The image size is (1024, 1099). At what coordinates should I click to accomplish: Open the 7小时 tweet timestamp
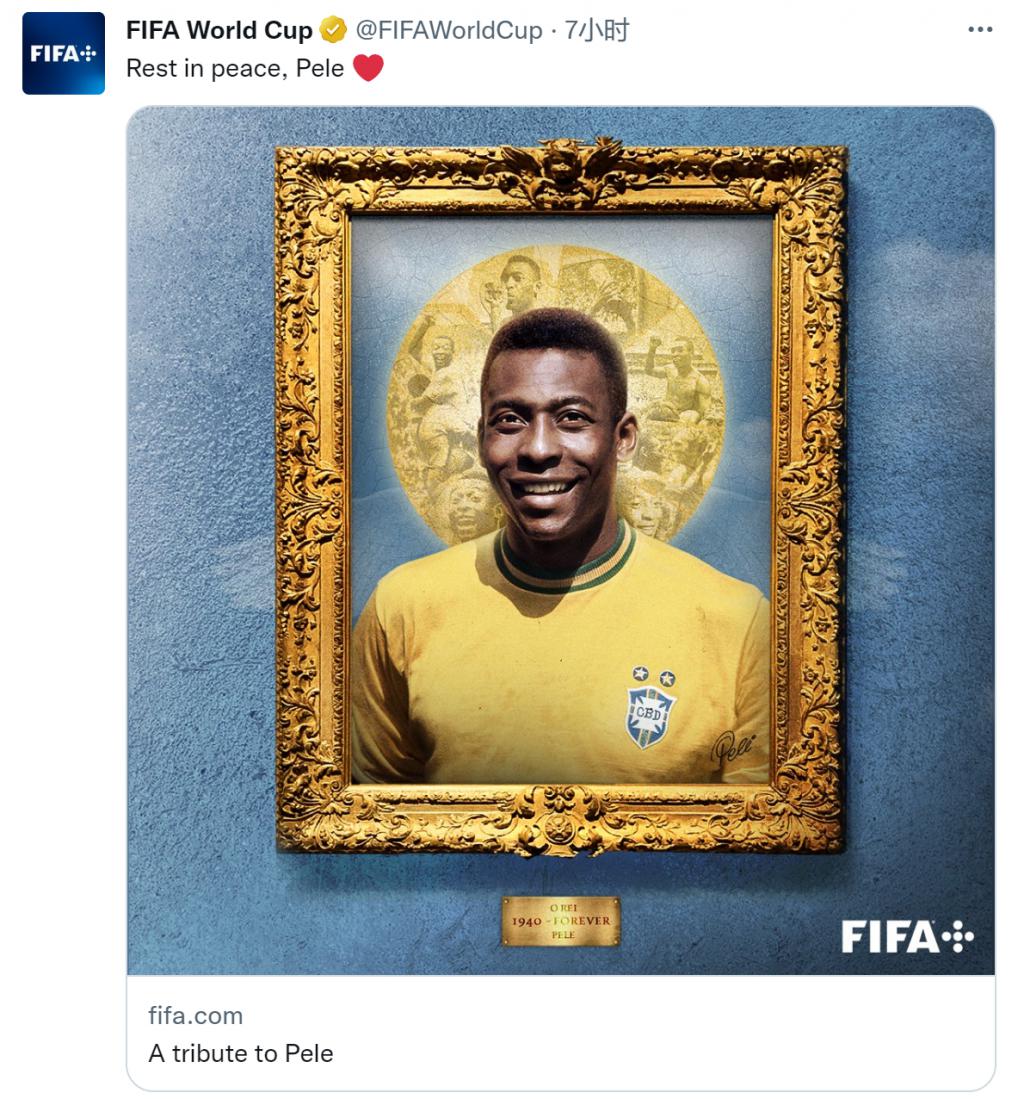coord(596,30)
